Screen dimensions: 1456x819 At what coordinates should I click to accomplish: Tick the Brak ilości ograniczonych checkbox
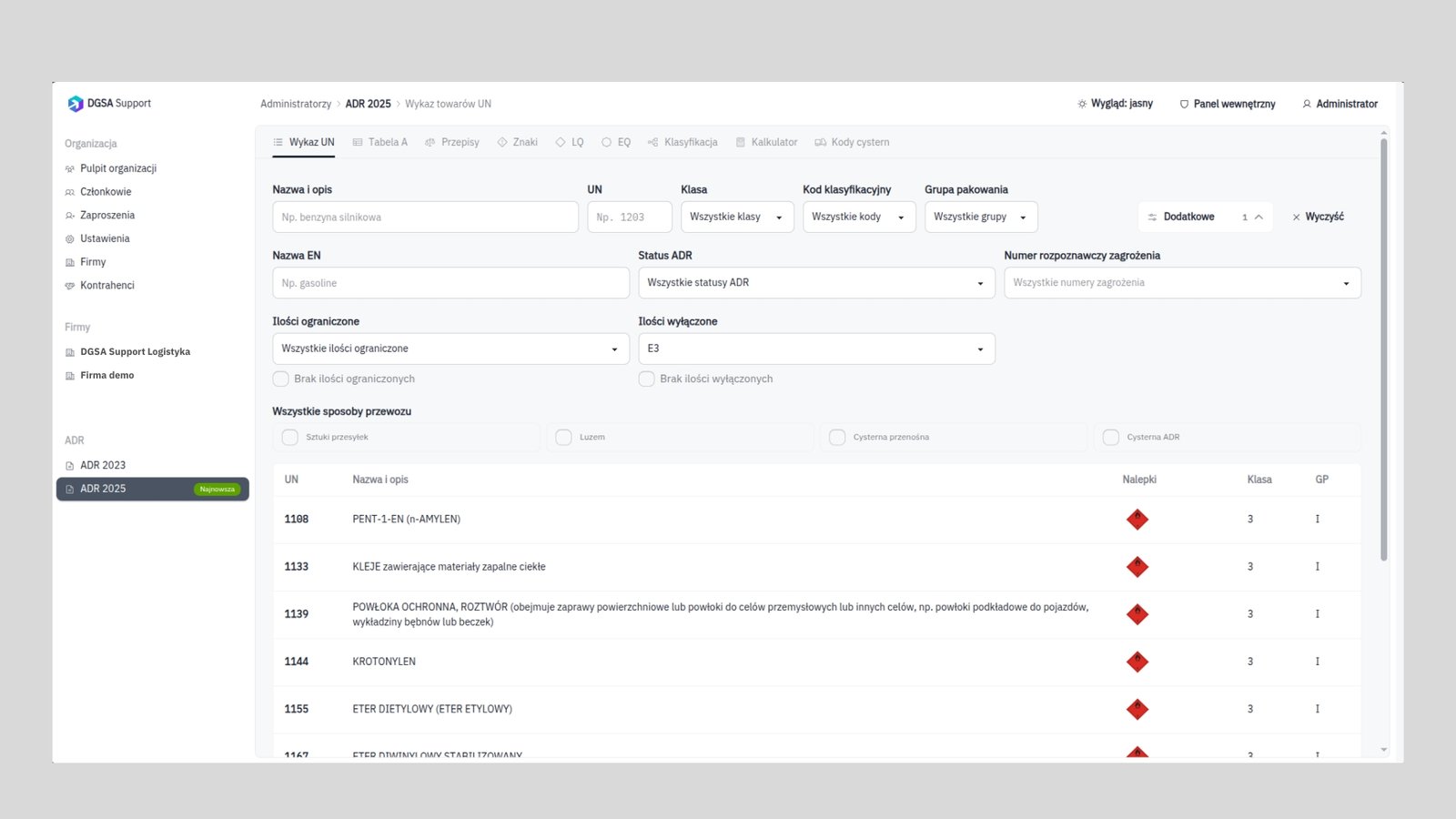[281, 379]
